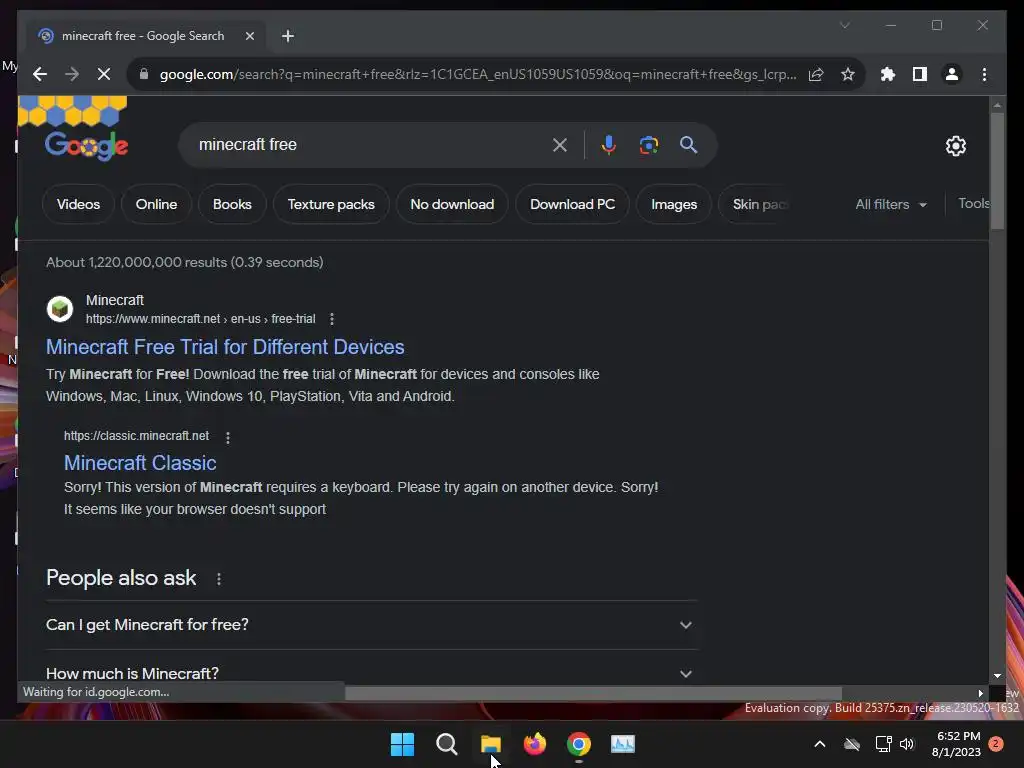Expand How much is Minecraft question
Screen dimensions: 1024x768
click(x=370, y=673)
